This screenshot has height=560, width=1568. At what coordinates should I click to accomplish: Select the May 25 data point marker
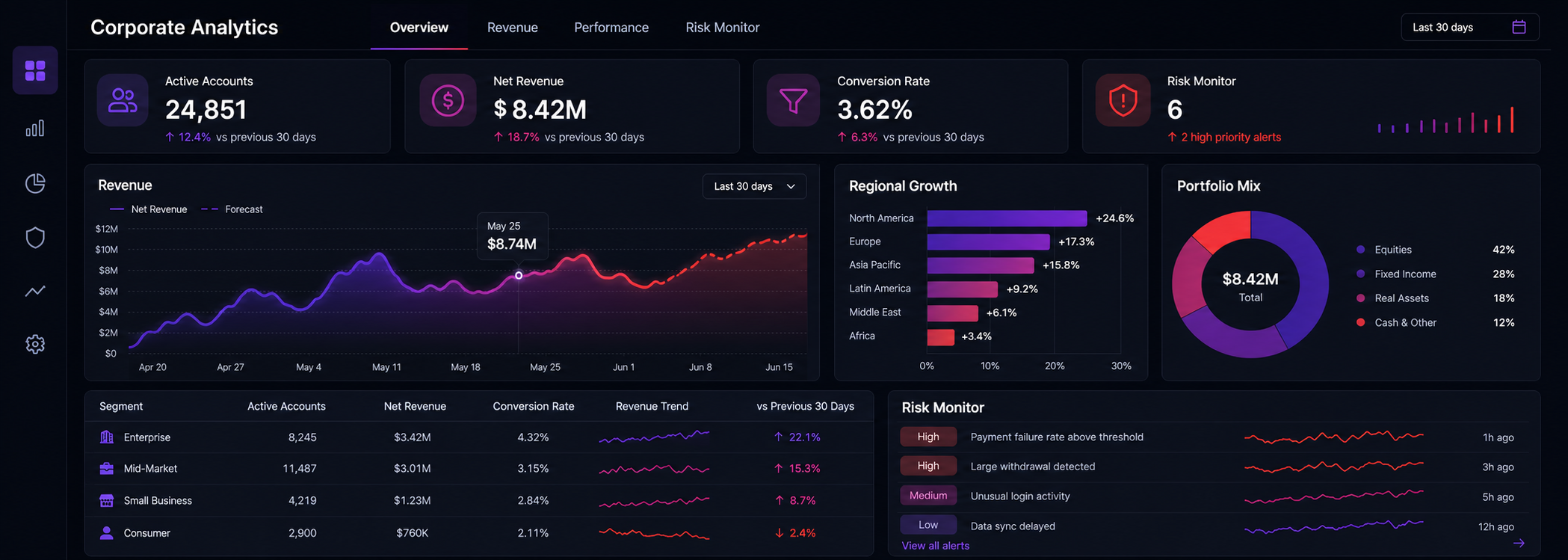[519, 276]
